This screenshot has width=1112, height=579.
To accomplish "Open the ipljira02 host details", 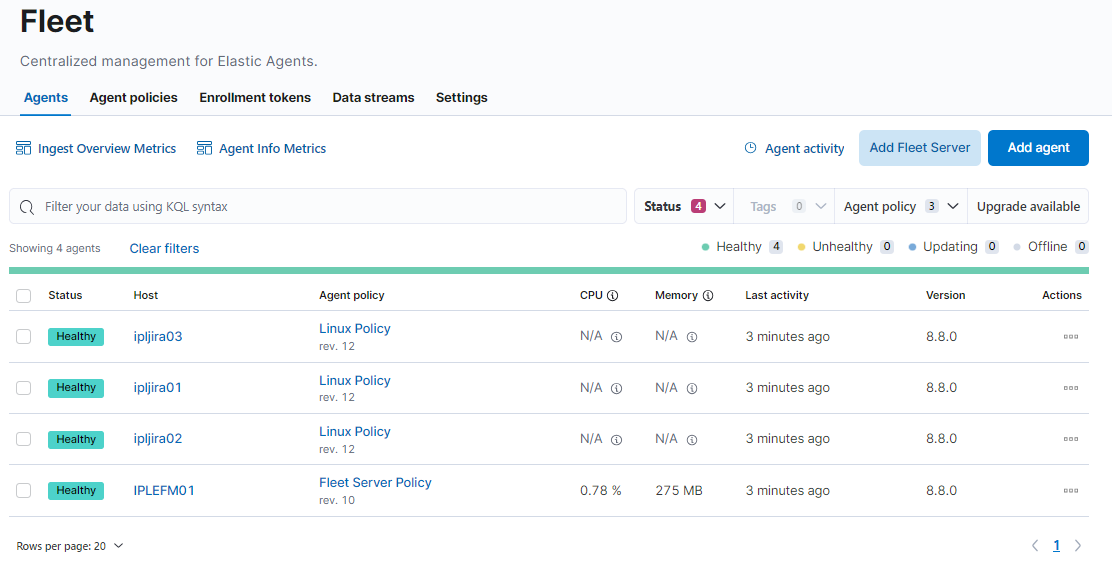I will [158, 439].
